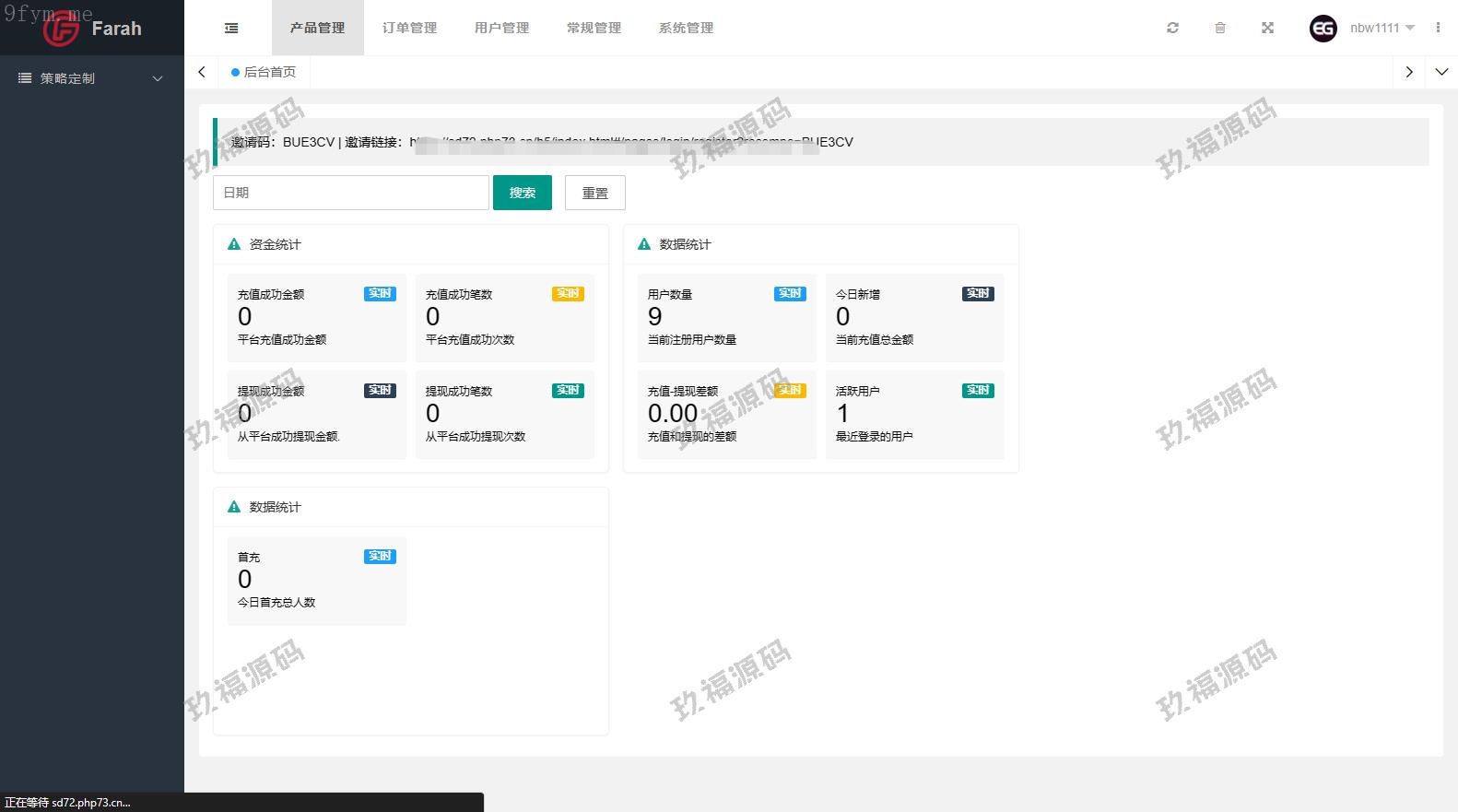The height and width of the screenshot is (812, 1458).
Task: Click the refresh icon in top bar
Action: click(x=1172, y=28)
